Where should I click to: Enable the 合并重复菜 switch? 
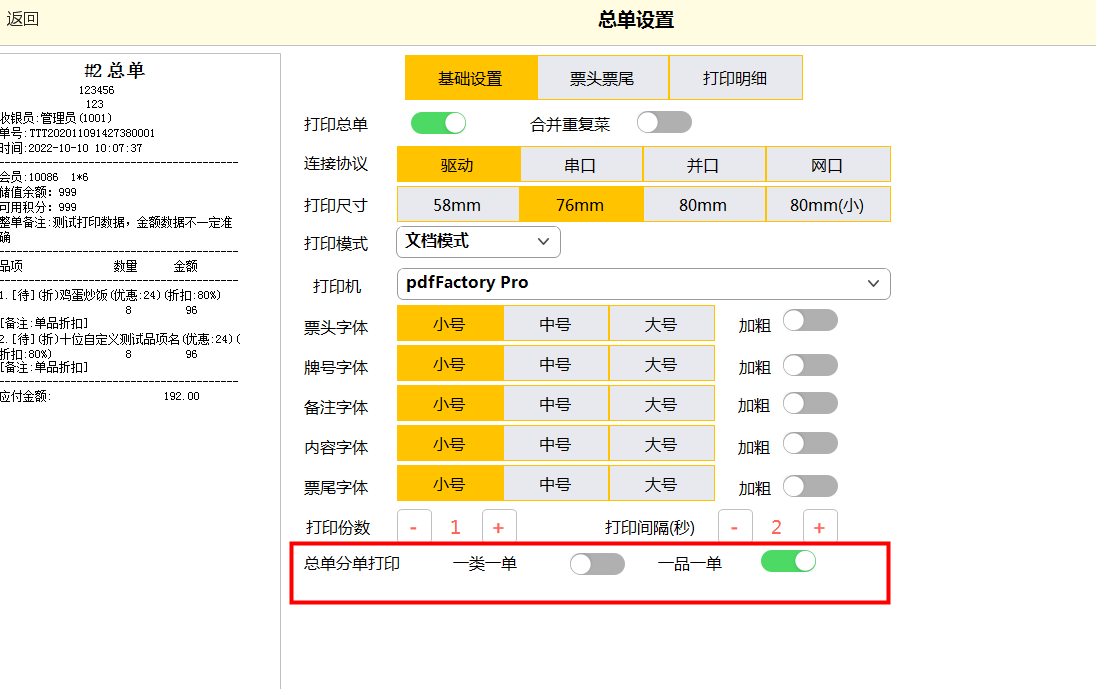(x=664, y=122)
